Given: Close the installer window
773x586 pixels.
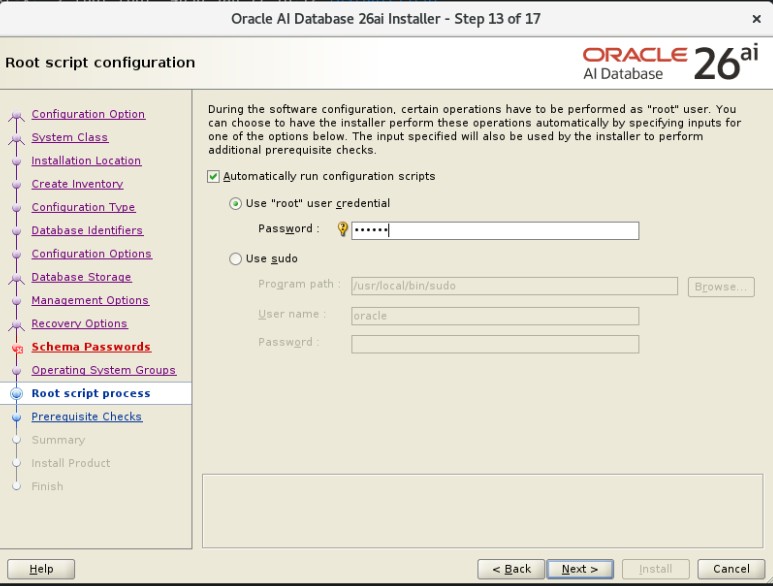Looking at the screenshot, I should (756, 19).
